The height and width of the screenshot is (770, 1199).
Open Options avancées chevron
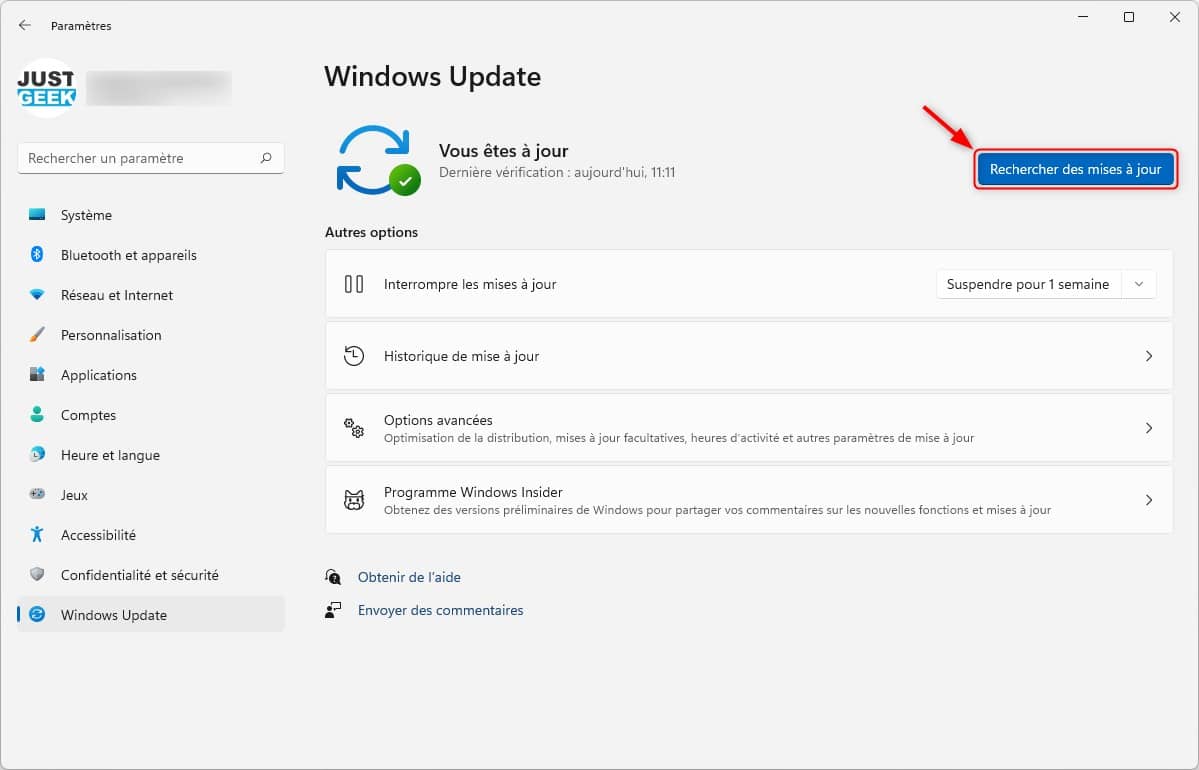1149,427
